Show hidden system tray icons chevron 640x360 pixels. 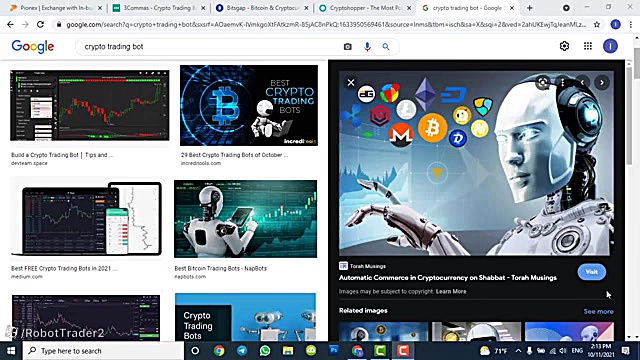(518, 351)
